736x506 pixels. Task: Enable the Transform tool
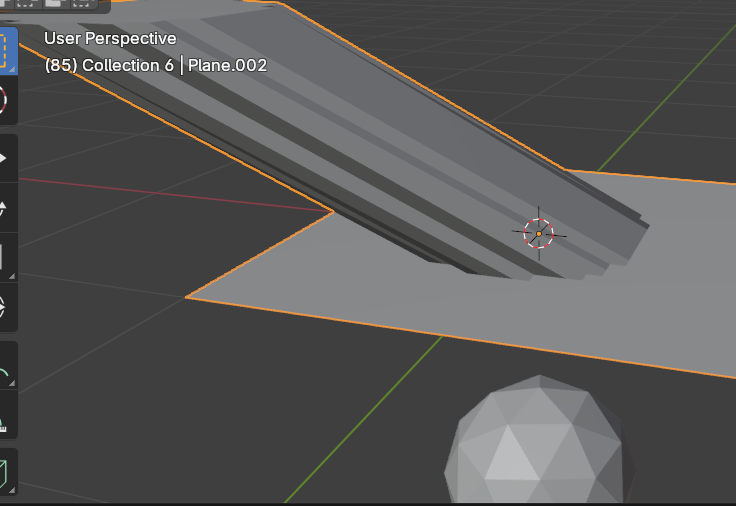(7, 307)
